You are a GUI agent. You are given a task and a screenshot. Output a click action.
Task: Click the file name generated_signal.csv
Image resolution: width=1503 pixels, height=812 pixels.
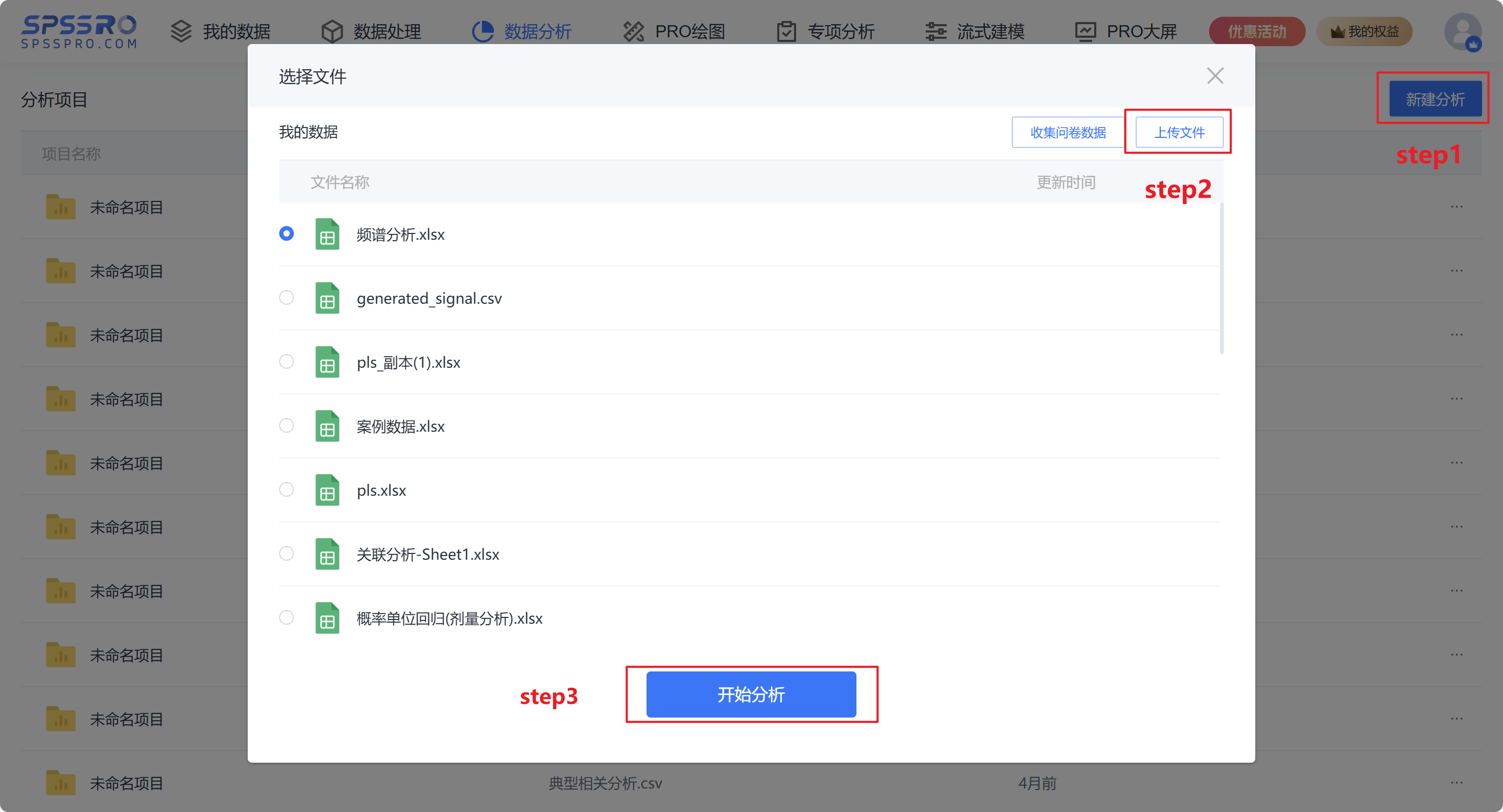pyautogui.click(x=429, y=298)
